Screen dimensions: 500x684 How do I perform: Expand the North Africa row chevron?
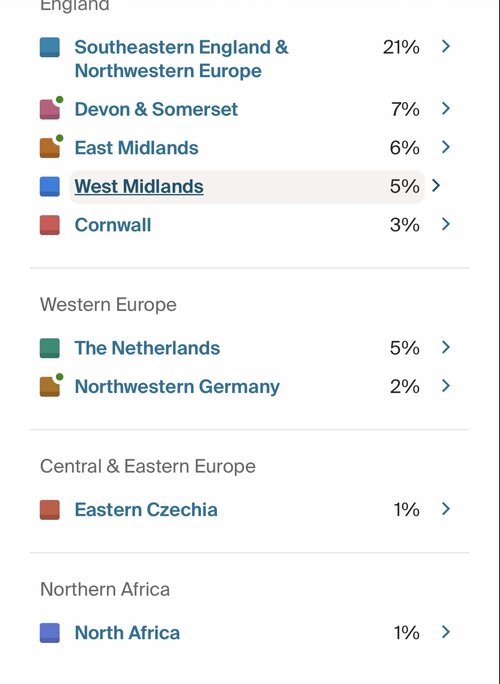point(445,632)
